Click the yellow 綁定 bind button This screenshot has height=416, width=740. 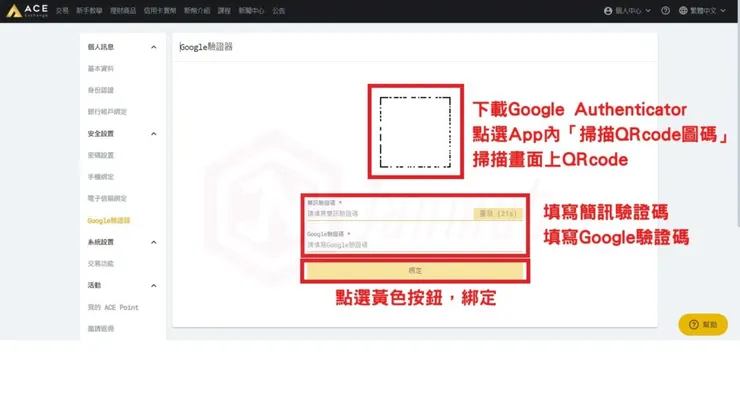tap(415, 271)
